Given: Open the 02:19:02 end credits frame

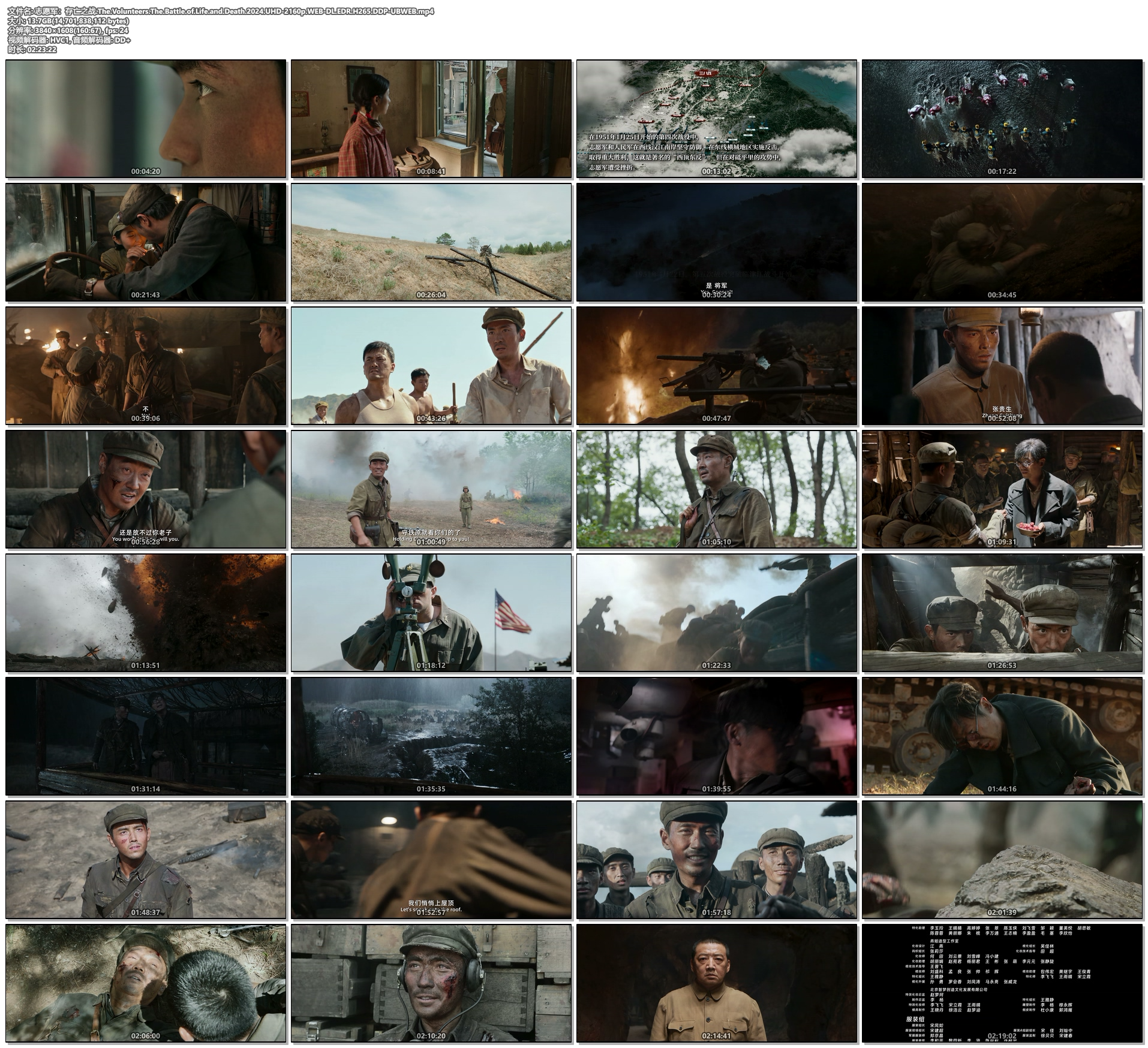Looking at the screenshot, I should click(1002, 983).
